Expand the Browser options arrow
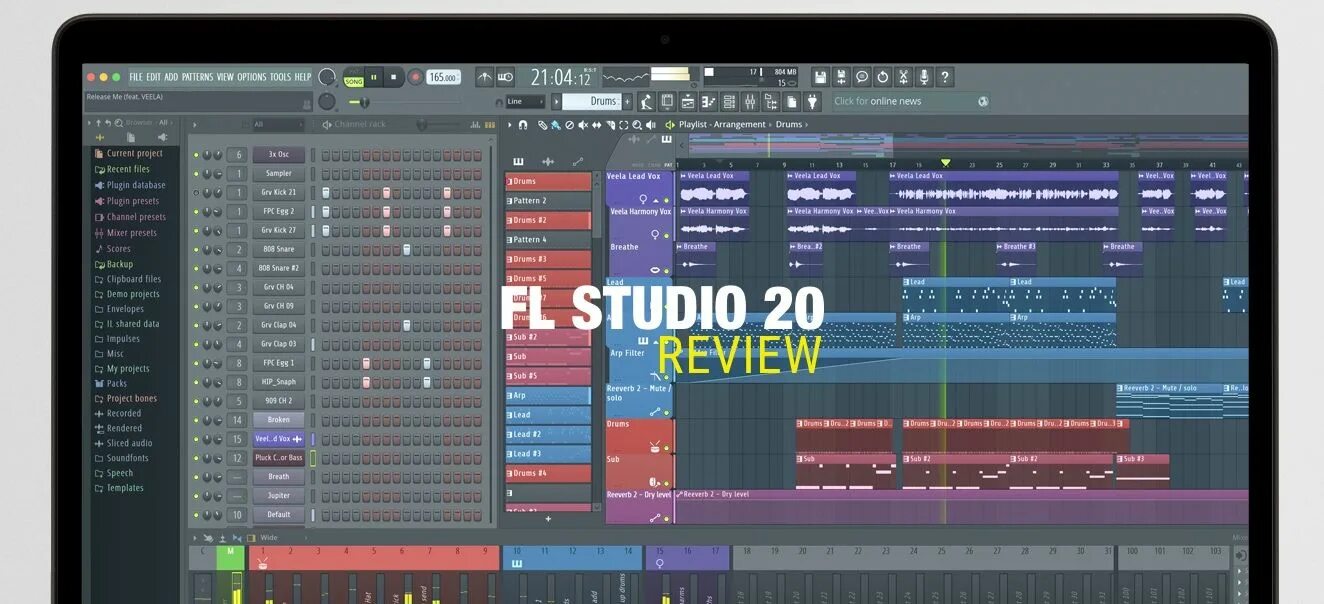 click(x=88, y=123)
